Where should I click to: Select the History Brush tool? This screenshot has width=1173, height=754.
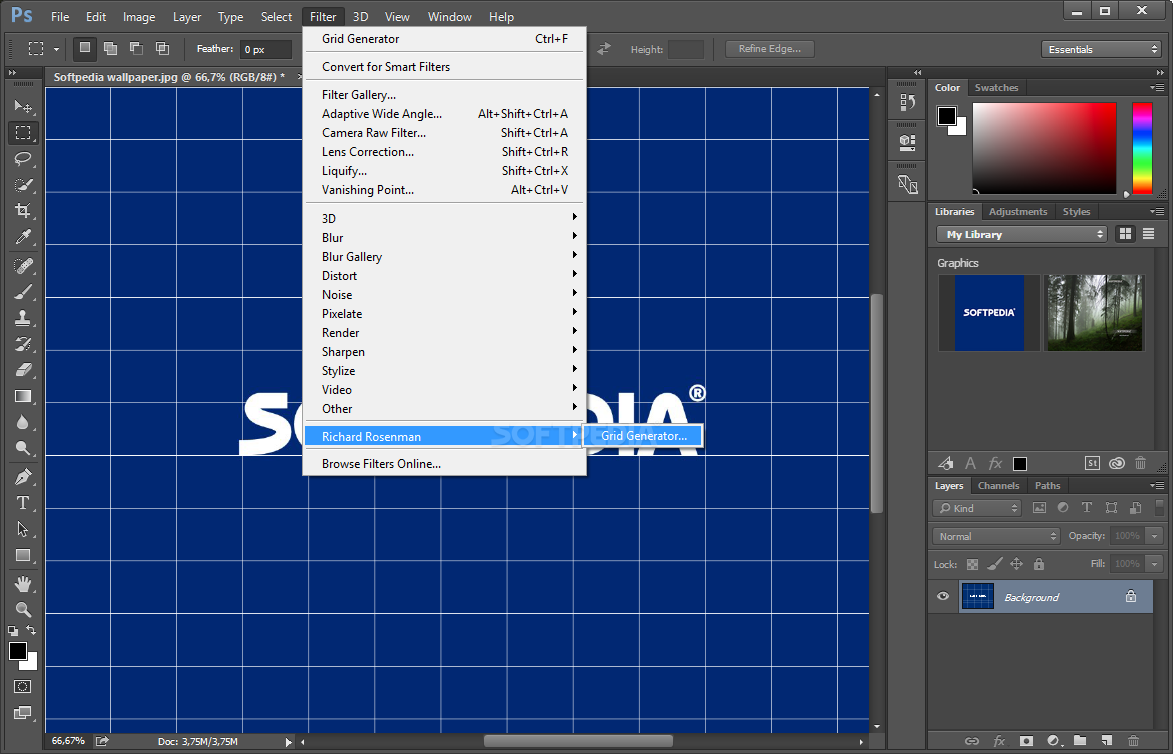[x=23, y=344]
